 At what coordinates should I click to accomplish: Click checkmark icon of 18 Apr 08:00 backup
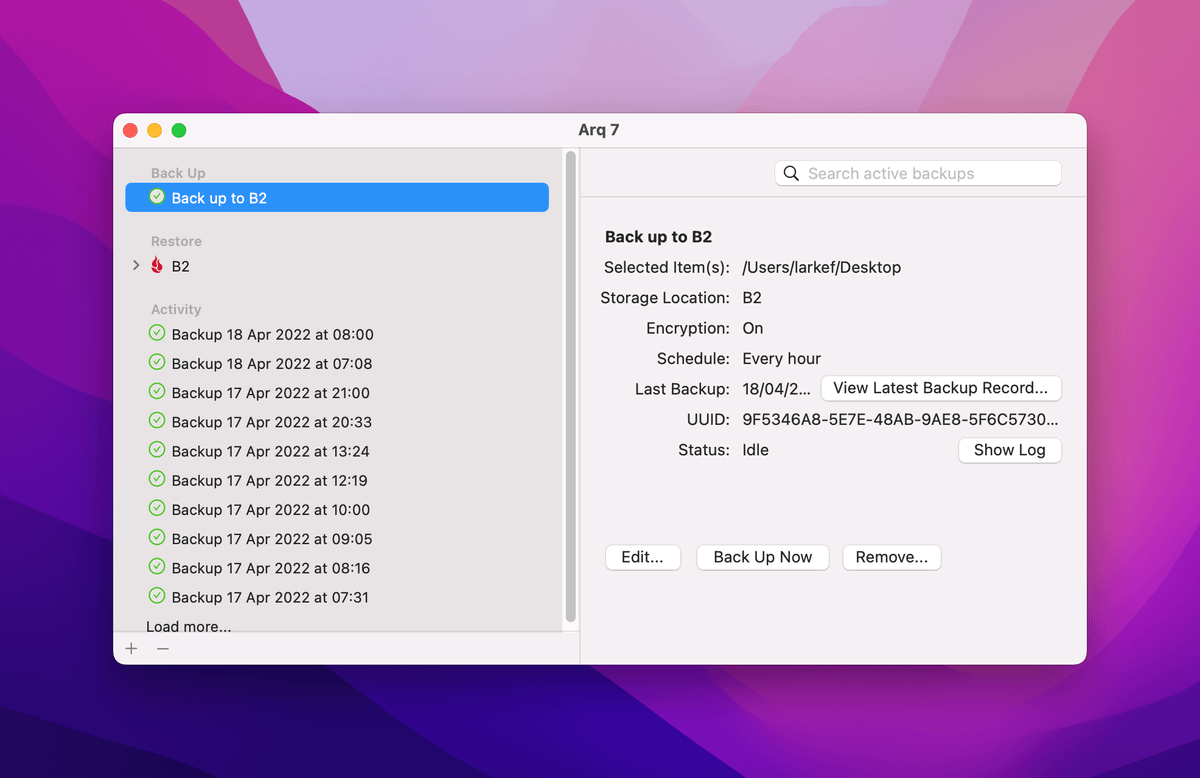(x=157, y=334)
